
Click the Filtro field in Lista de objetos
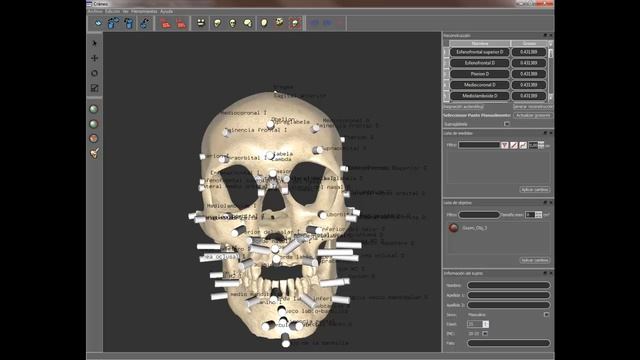tap(479, 215)
